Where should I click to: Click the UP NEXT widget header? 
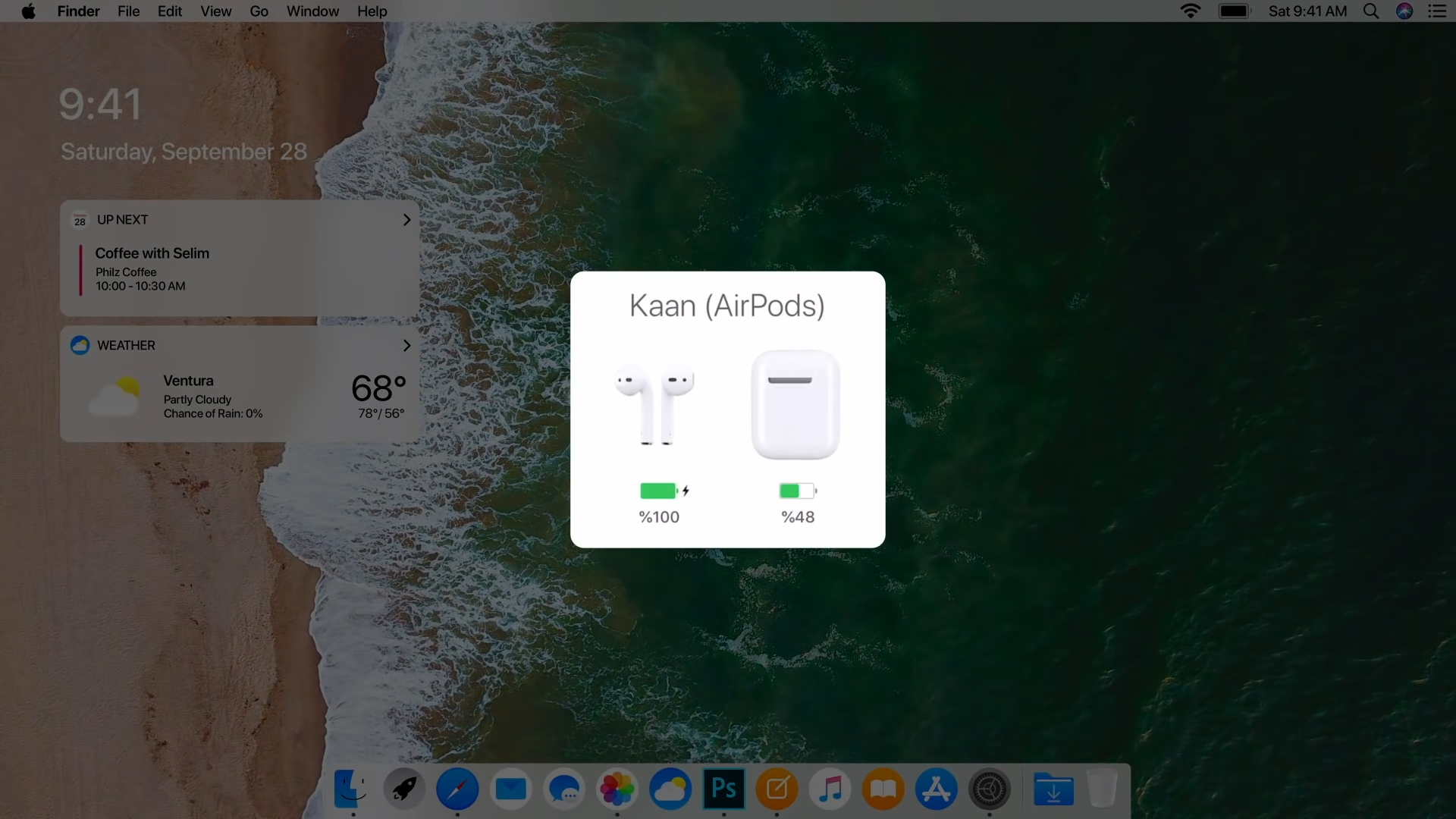123,220
